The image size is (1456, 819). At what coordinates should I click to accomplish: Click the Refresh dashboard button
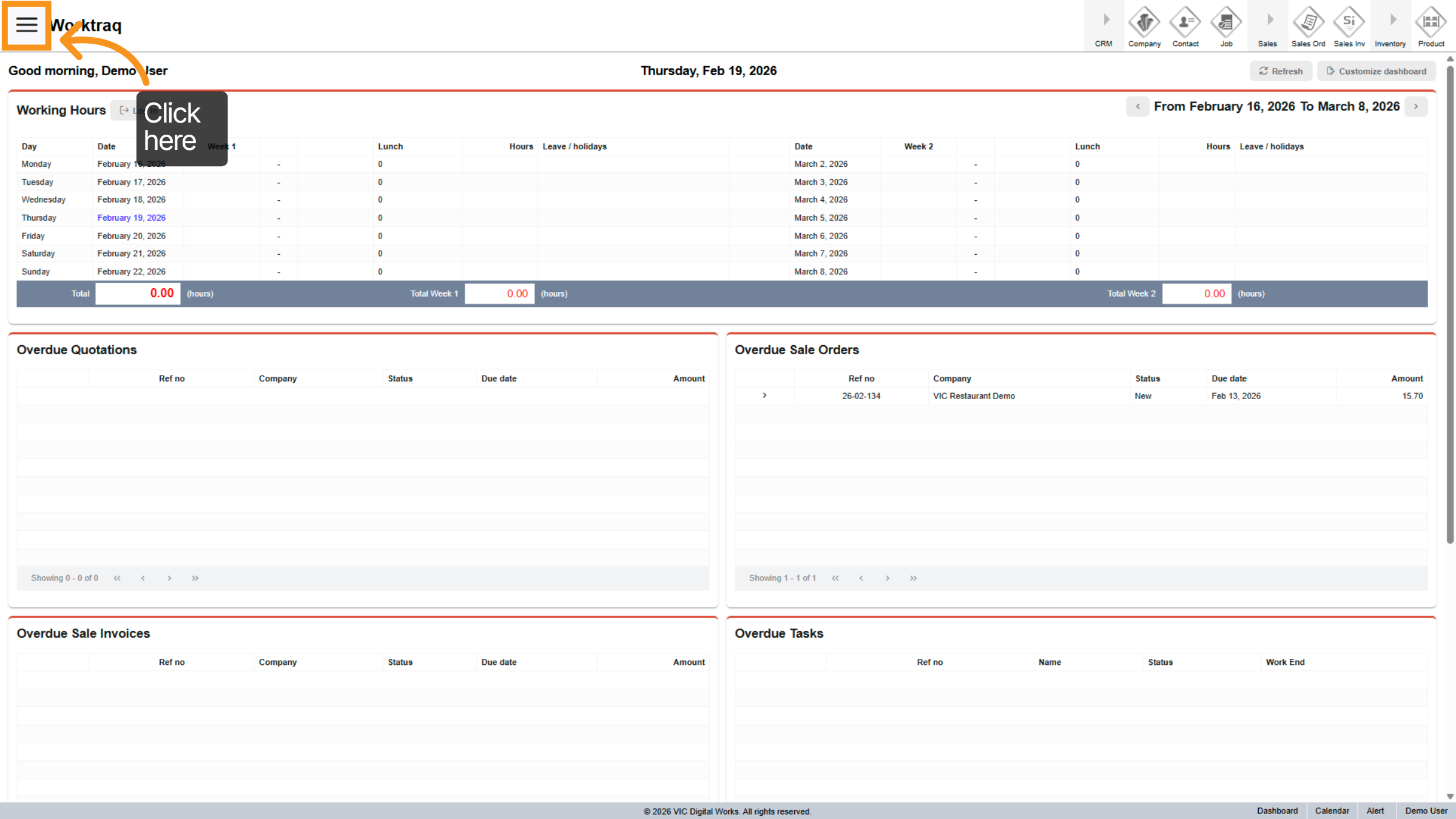[1281, 71]
